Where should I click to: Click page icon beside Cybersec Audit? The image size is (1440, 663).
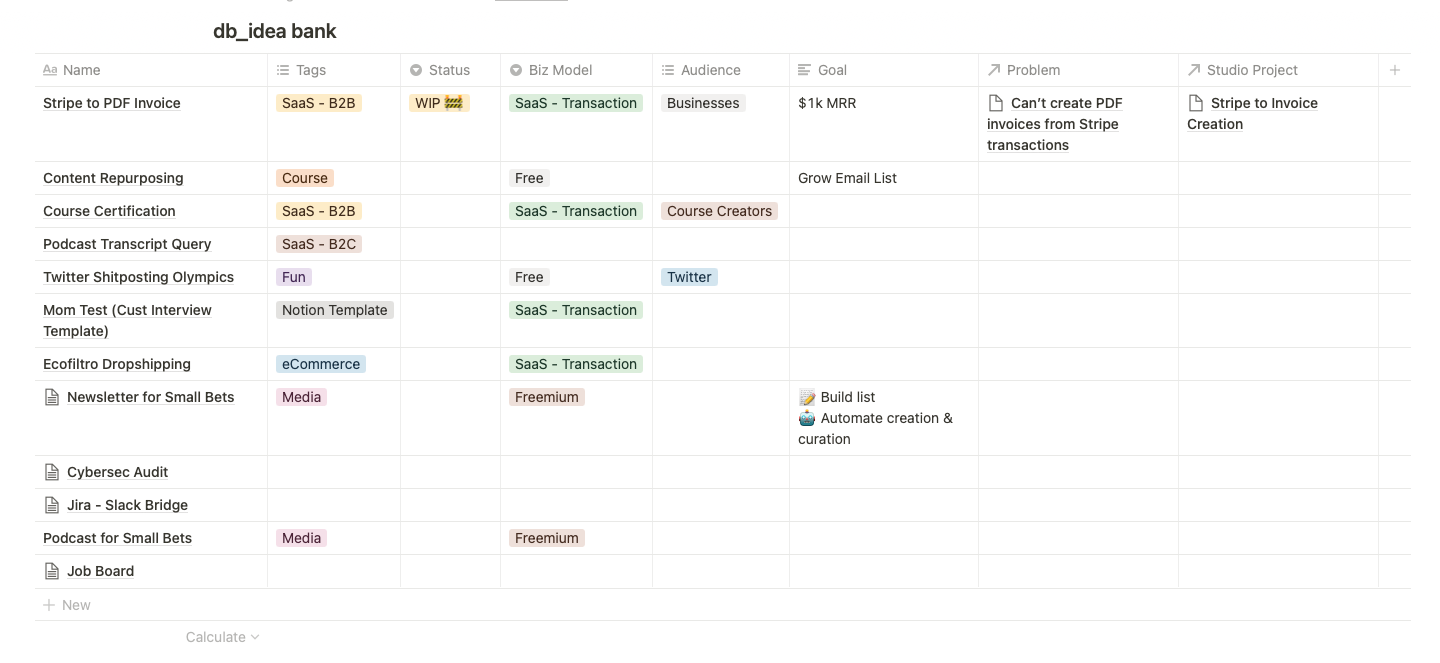click(52, 472)
